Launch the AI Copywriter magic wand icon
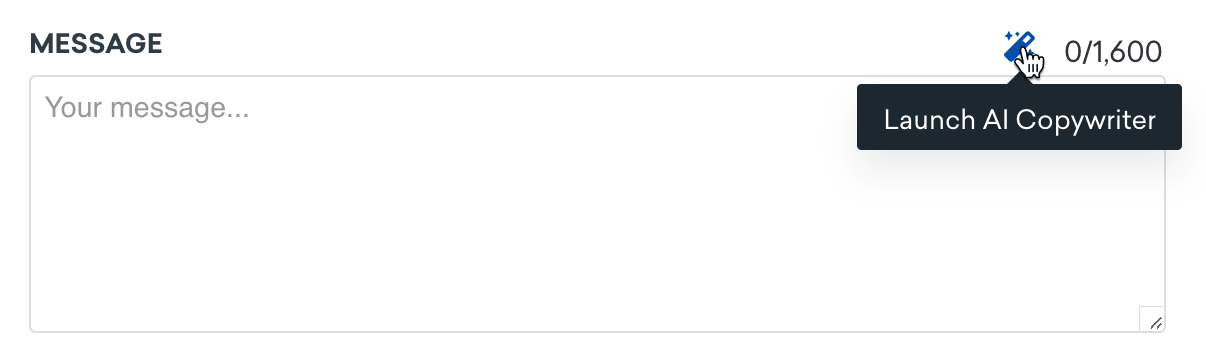Image resolution: width=1206 pixels, height=360 pixels. (1020, 47)
